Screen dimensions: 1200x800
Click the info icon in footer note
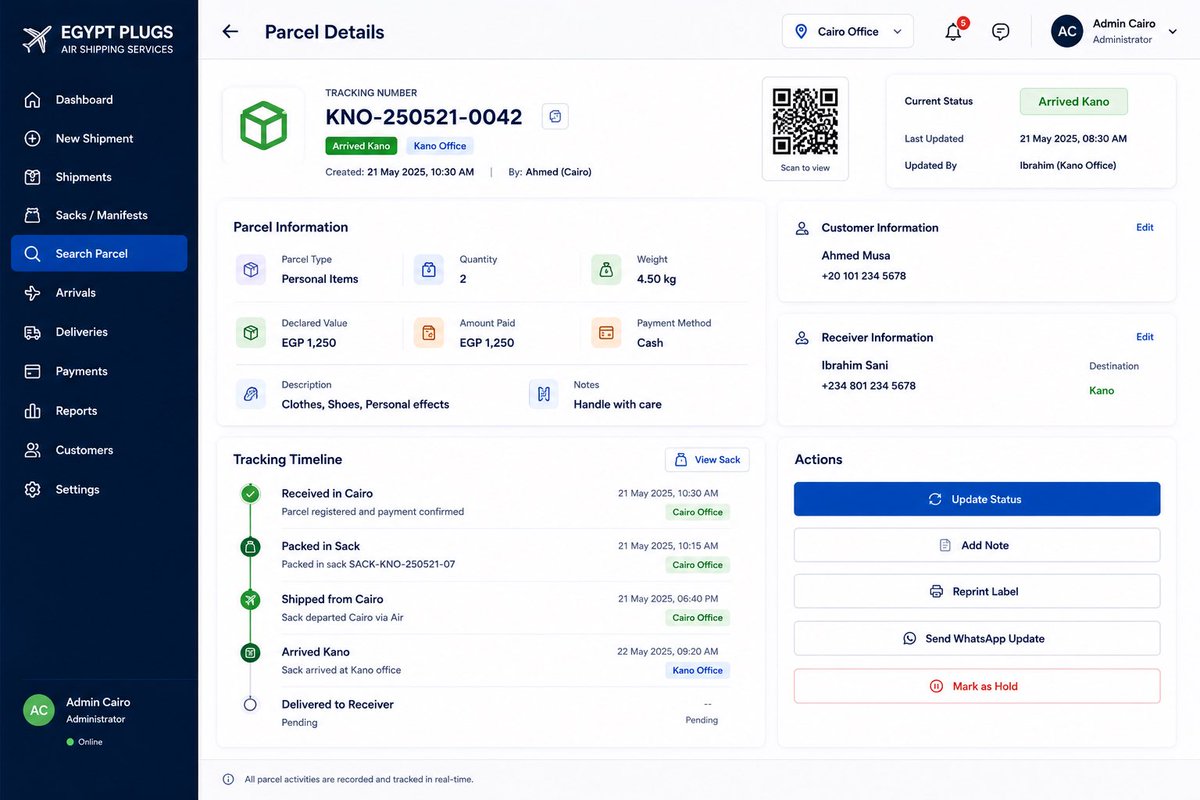pos(228,779)
